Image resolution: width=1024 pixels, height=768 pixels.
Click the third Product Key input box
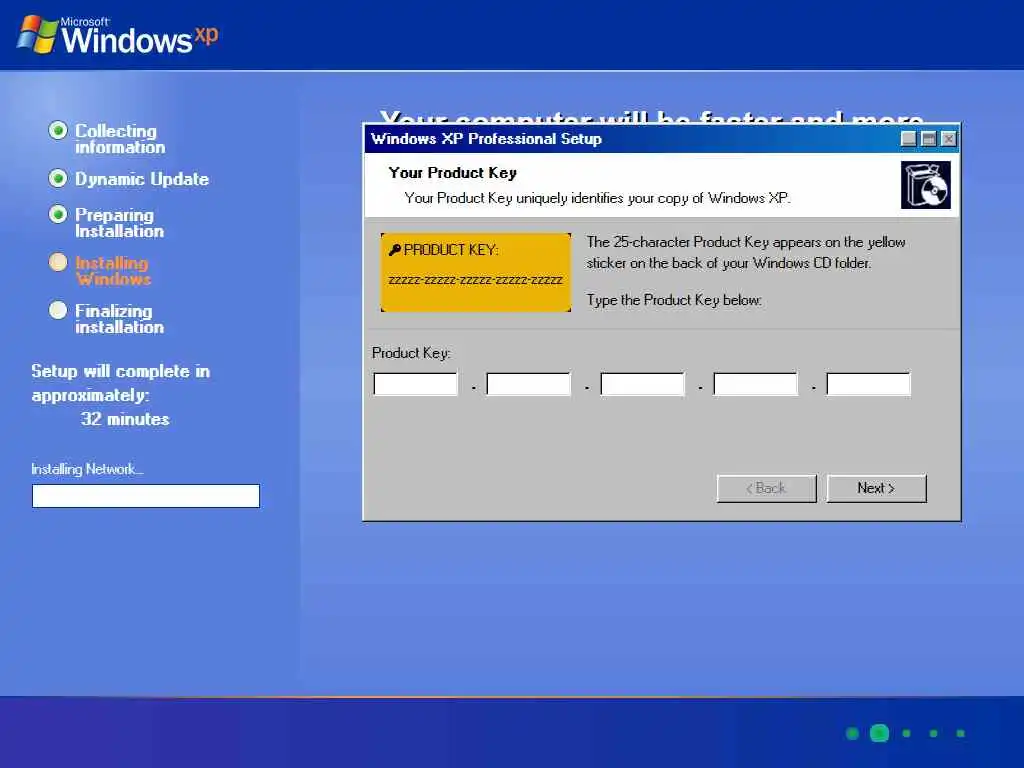pos(642,384)
